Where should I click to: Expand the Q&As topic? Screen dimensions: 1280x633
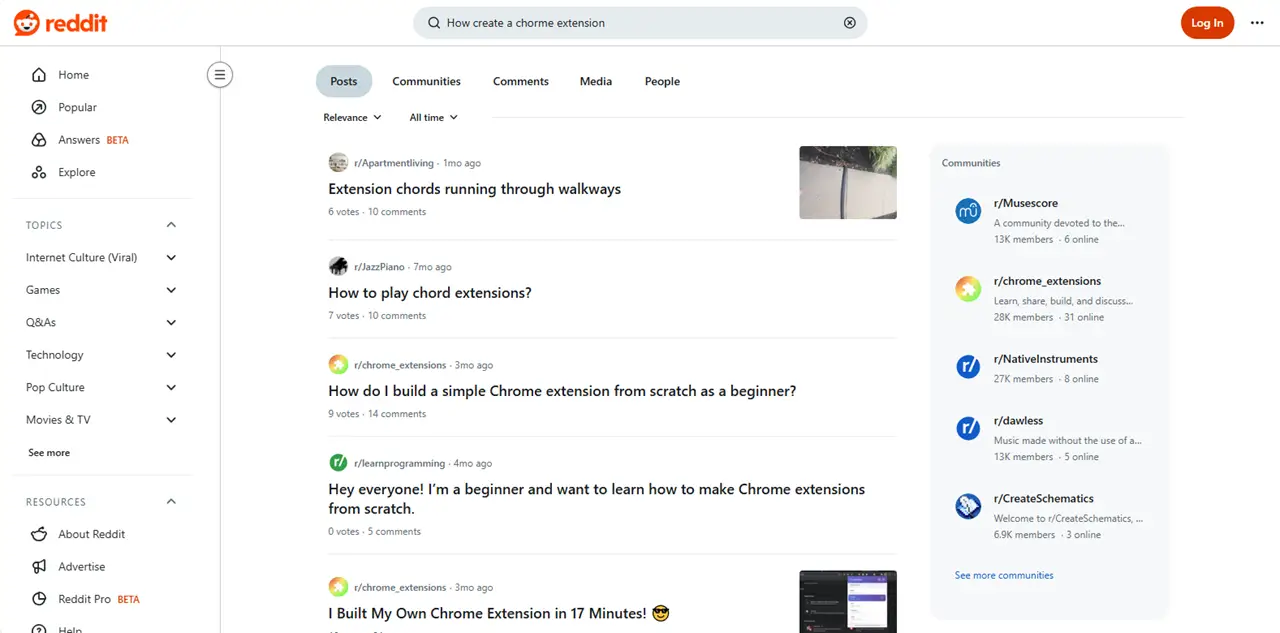tap(171, 322)
